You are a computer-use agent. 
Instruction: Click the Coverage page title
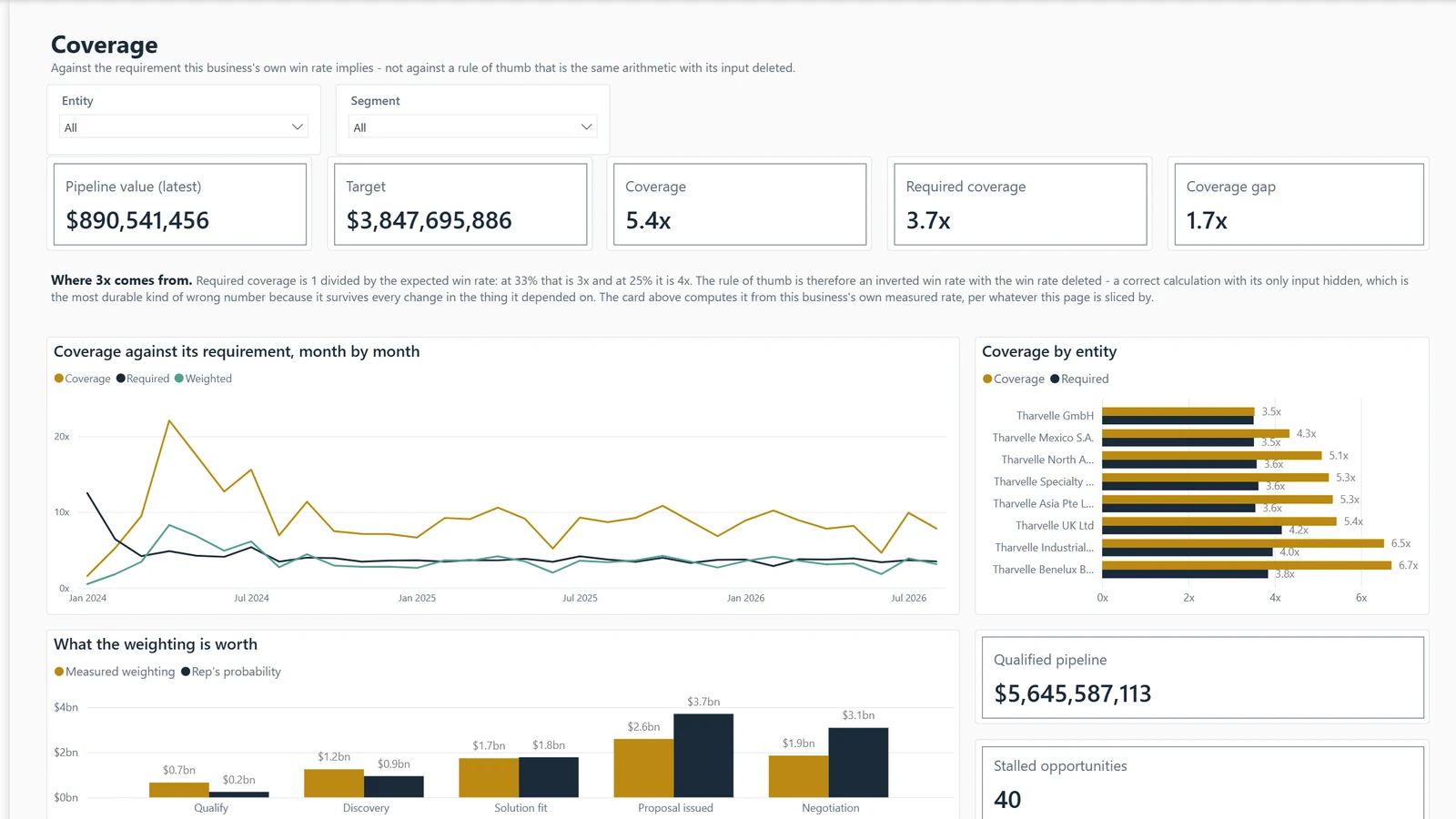105,45
